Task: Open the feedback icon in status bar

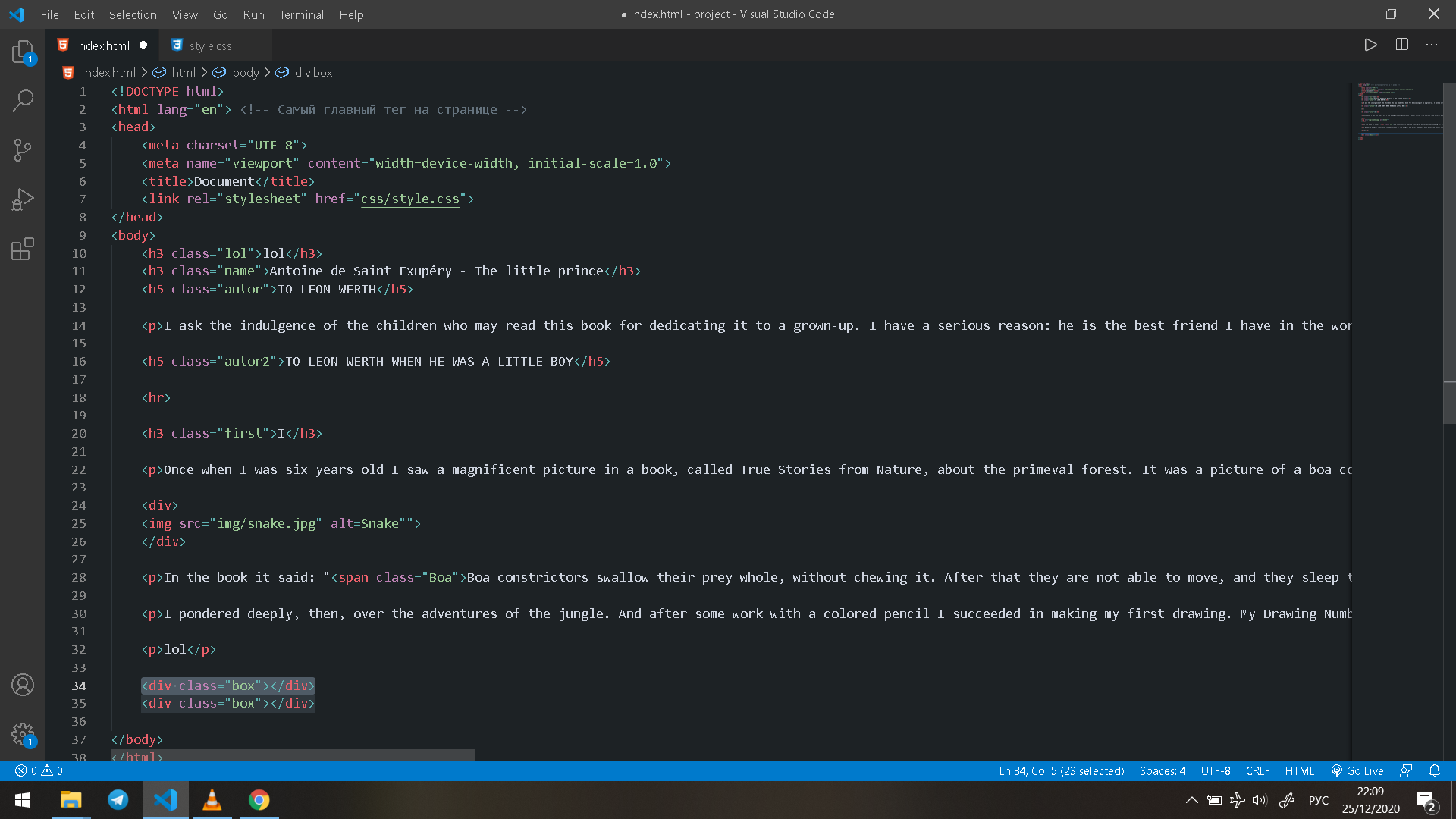Action: [x=1406, y=770]
